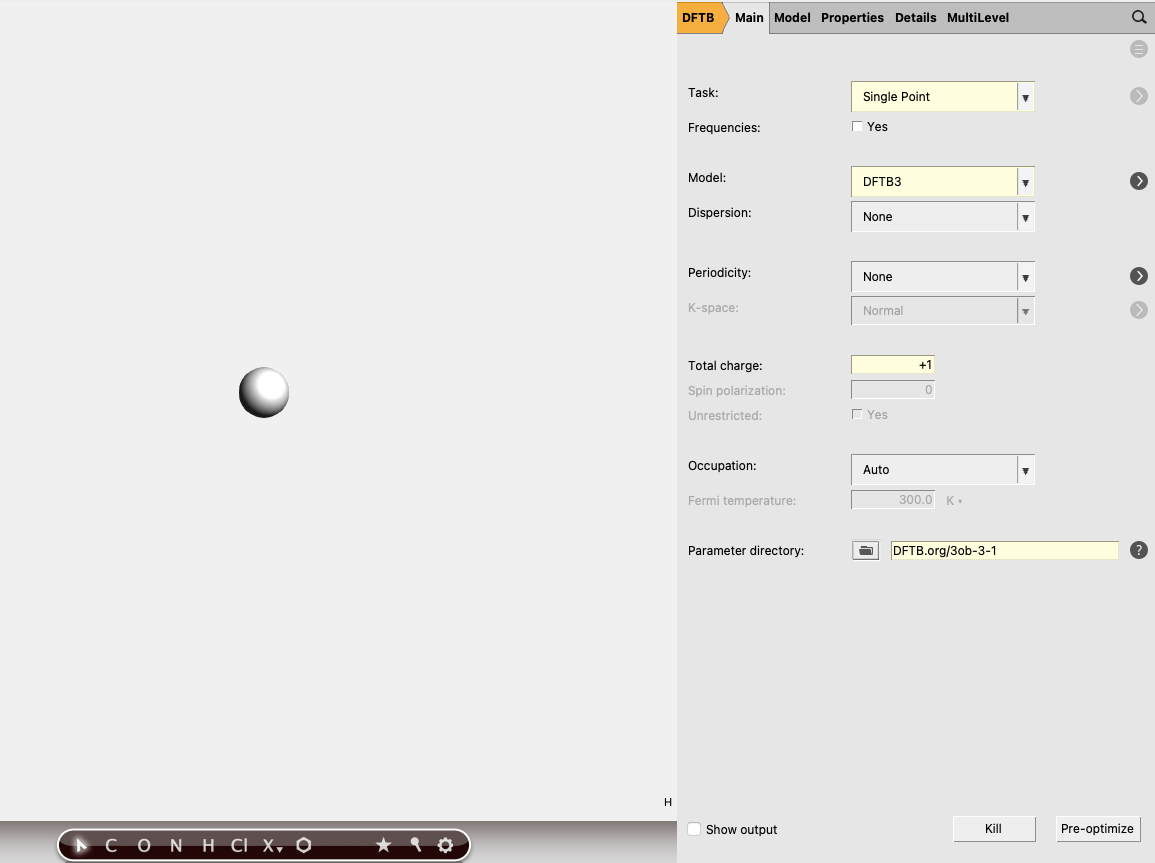Check the Unrestricted Yes box
The image size is (1155, 863).
[857, 414]
